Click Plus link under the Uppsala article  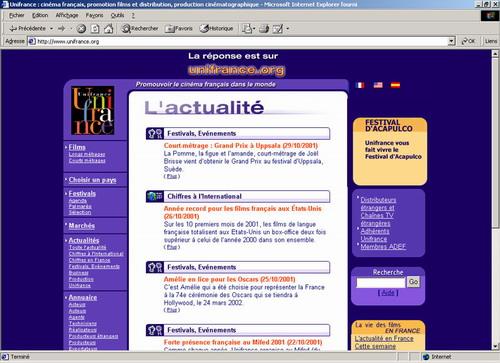click(172, 176)
